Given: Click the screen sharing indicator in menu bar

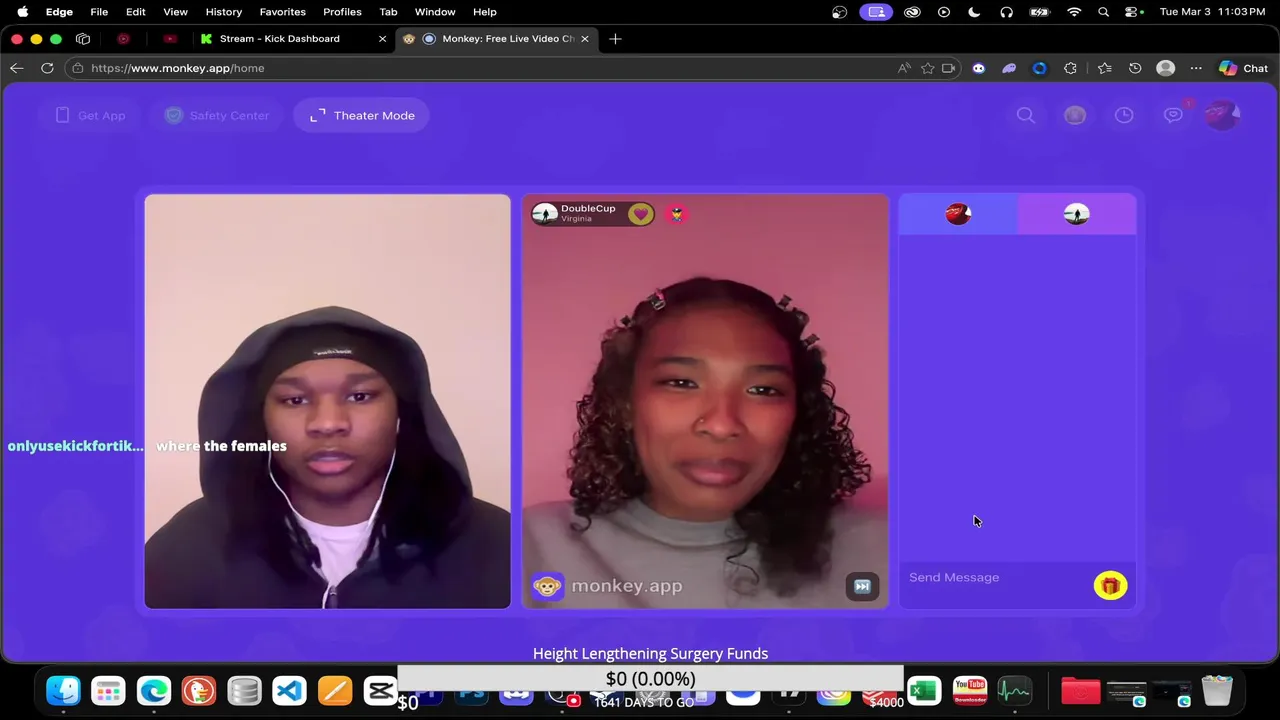Looking at the screenshot, I should point(876,12).
